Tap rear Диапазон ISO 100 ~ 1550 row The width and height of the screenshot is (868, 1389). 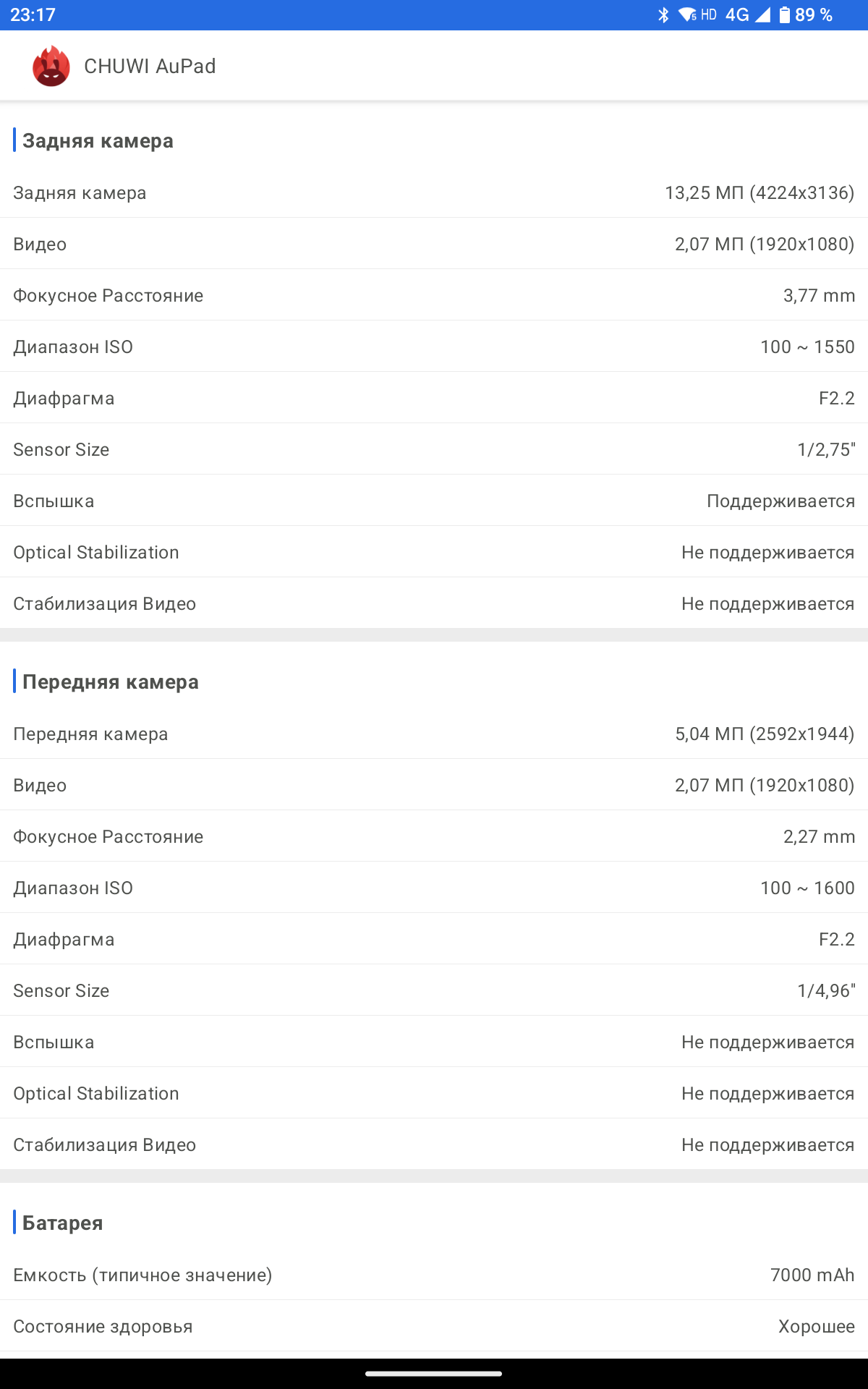434,347
